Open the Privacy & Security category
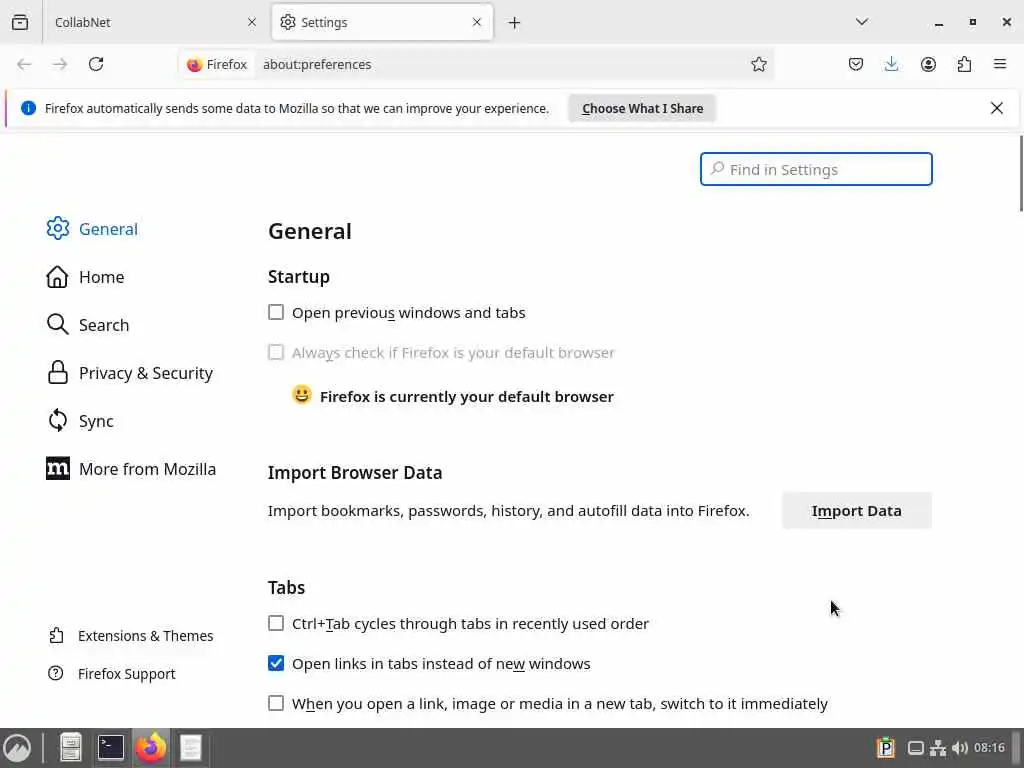Screen dimensions: 1024x768 click(x=129, y=373)
